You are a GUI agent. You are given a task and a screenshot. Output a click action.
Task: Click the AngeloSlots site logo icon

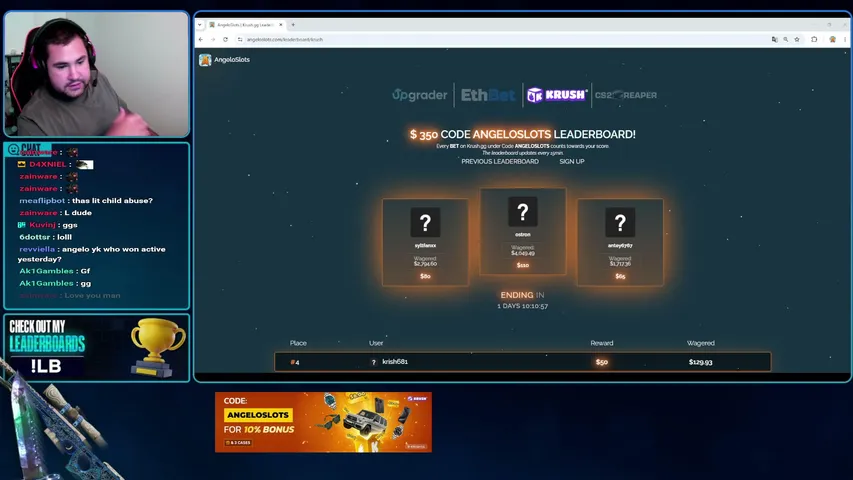[205, 60]
